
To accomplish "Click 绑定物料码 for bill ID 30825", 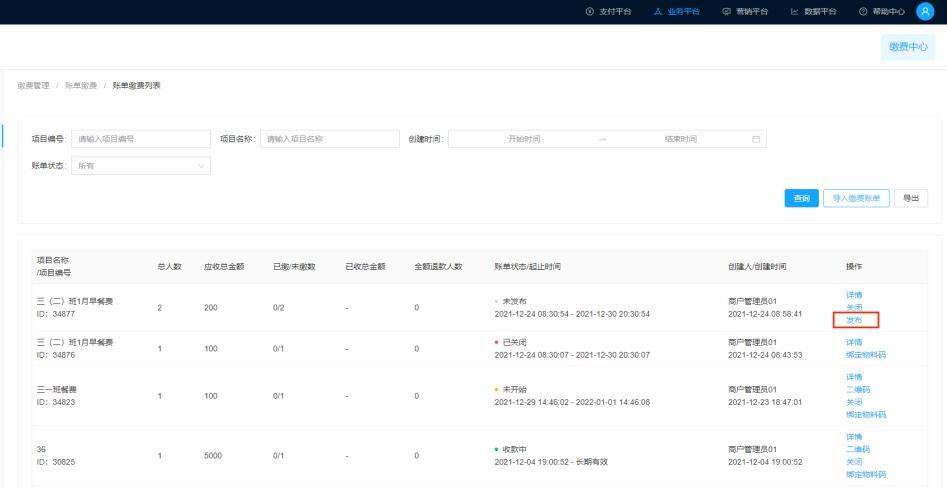I will pyautogui.click(x=865, y=475).
